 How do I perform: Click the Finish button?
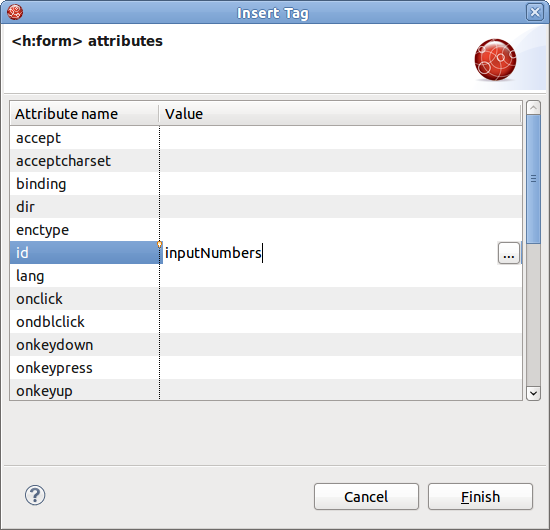[x=480, y=497]
